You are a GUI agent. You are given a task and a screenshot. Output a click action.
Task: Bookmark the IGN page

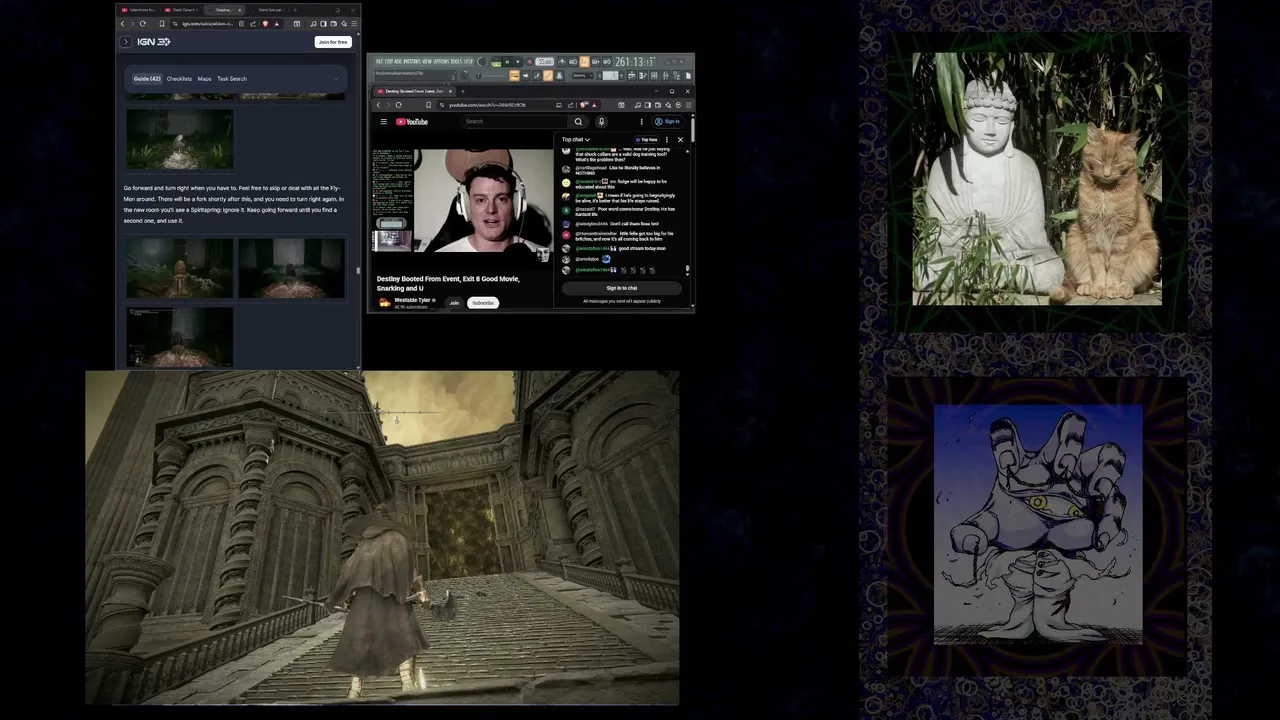[x=160, y=23]
